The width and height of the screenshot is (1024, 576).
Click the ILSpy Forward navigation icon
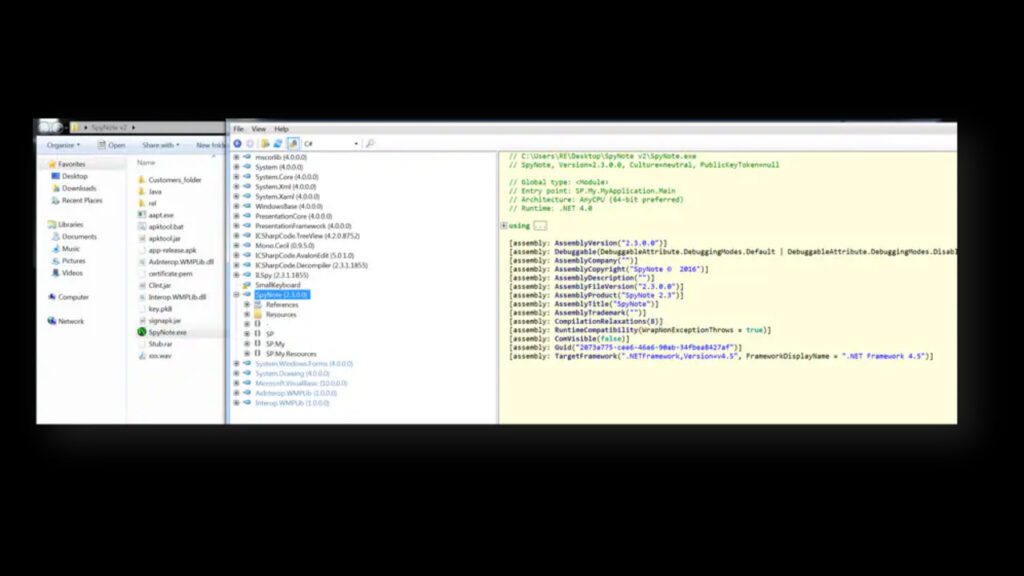click(x=250, y=144)
